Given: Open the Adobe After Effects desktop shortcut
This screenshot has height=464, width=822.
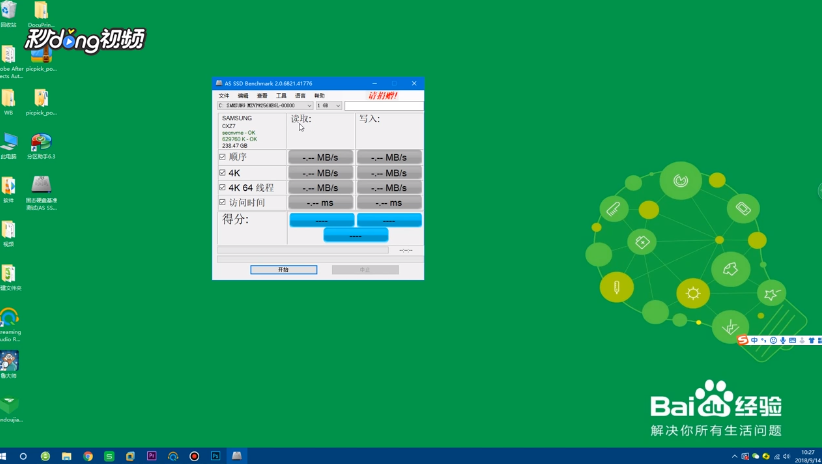Looking at the screenshot, I should pos(9,62).
